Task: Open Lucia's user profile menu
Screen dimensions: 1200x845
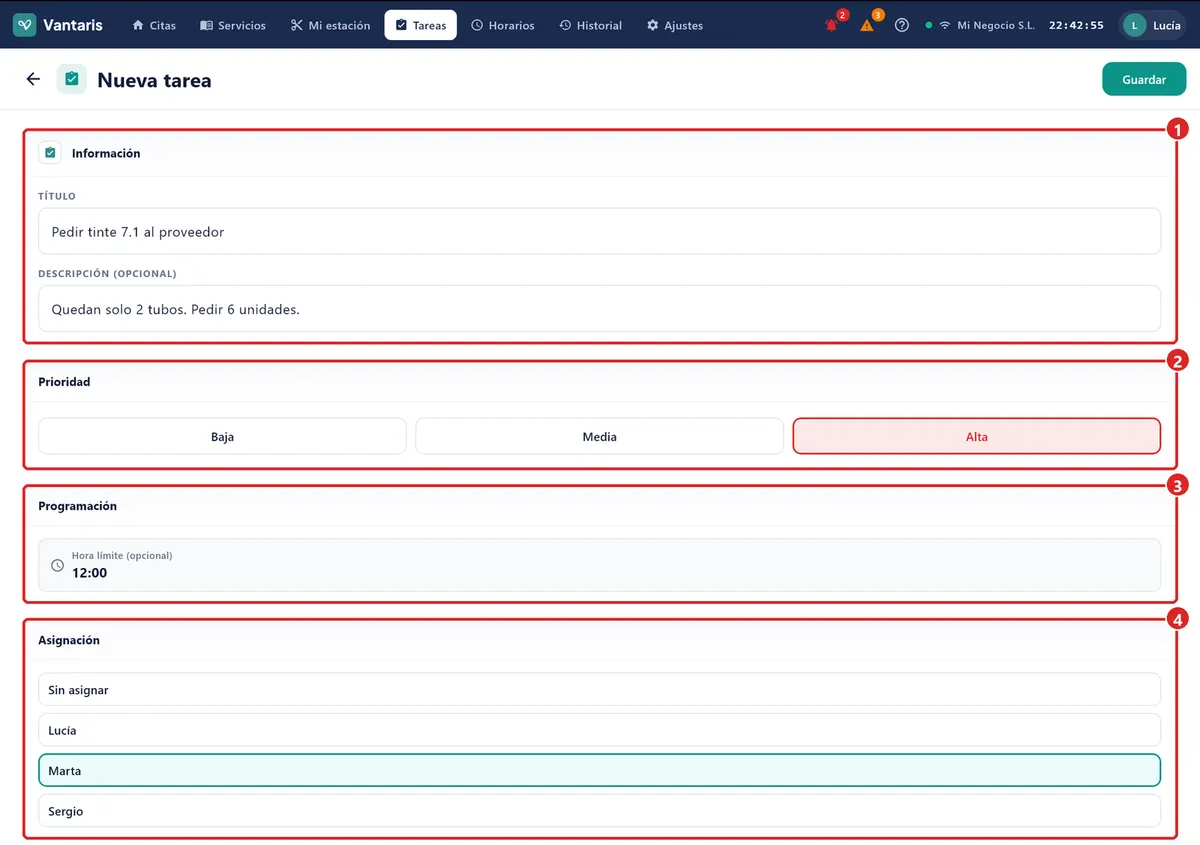Action: [1152, 25]
